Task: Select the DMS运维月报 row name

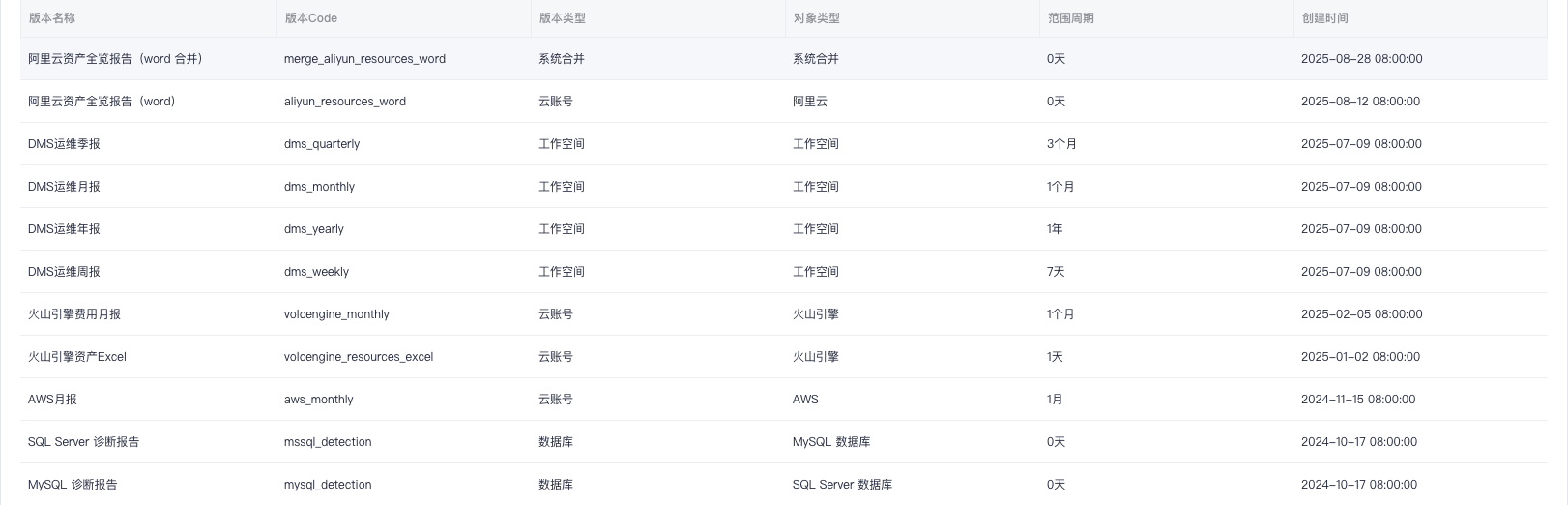Action: pos(64,187)
